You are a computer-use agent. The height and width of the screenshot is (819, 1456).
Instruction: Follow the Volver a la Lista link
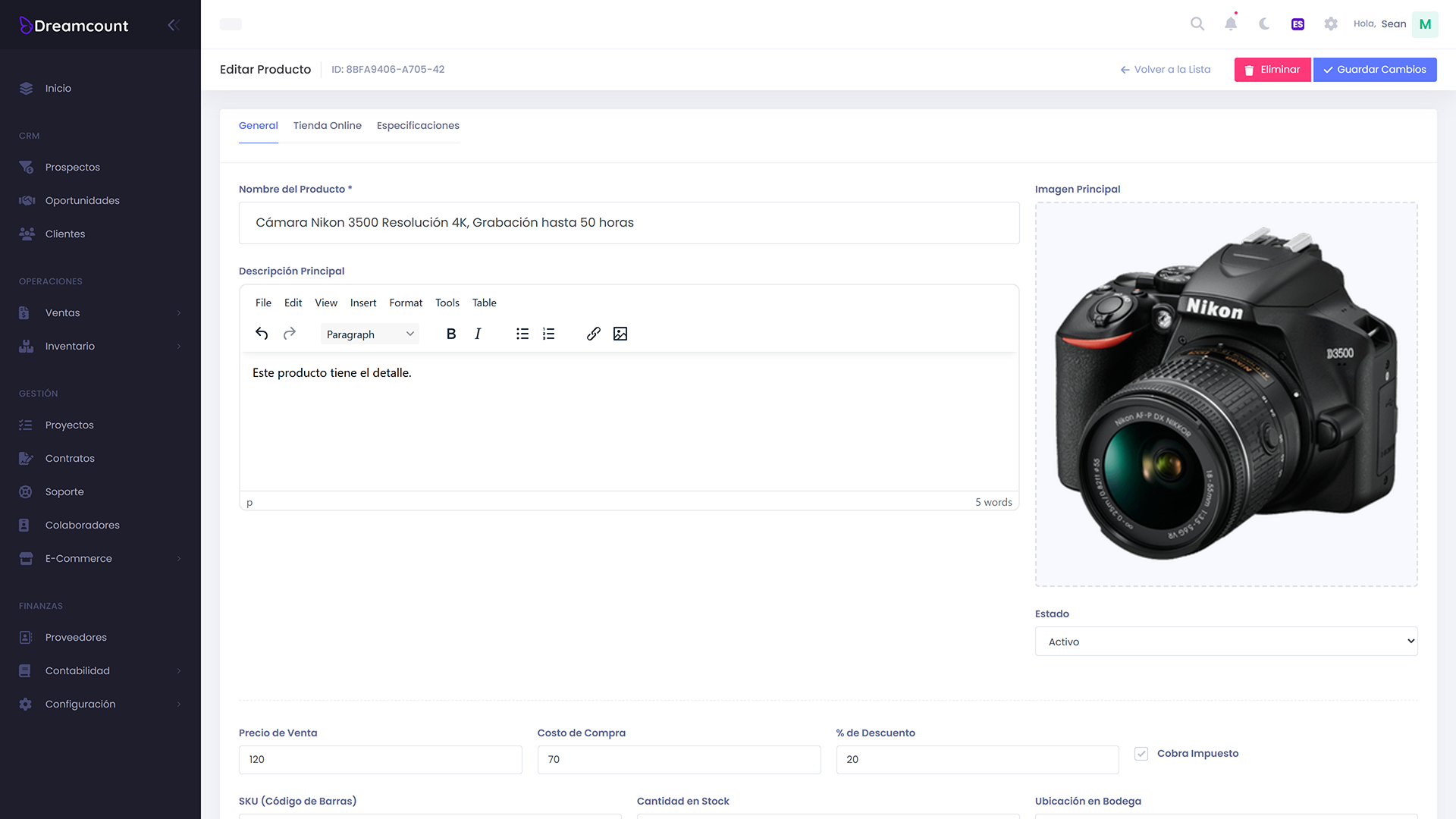point(1165,69)
